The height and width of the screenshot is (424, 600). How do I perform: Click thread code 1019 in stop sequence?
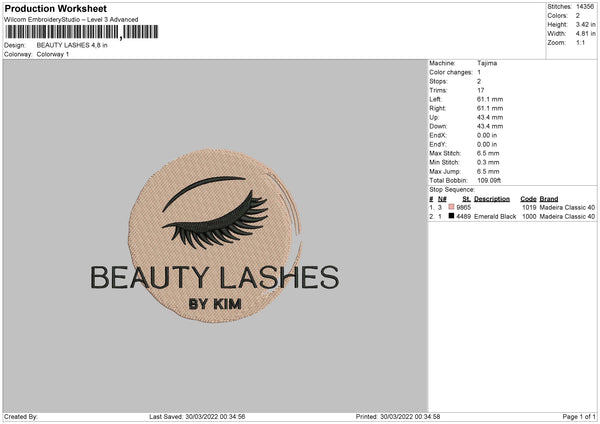(x=529, y=207)
